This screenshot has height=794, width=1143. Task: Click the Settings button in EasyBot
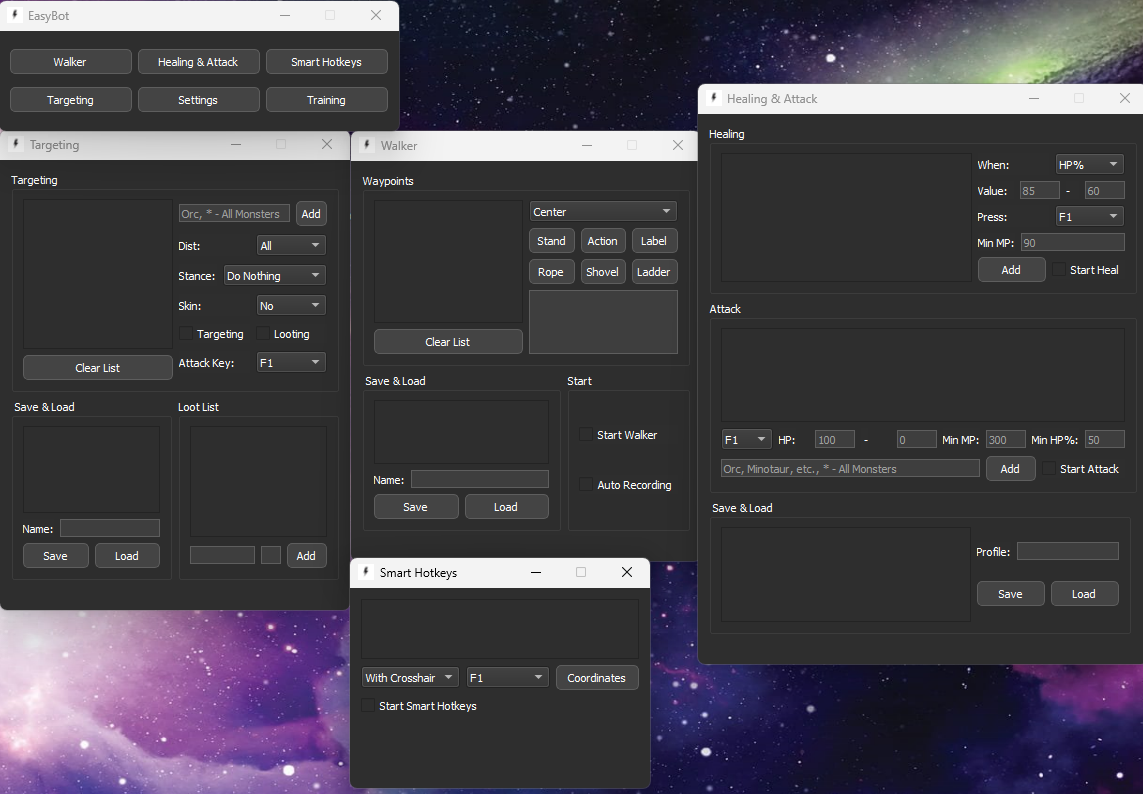(x=198, y=100)
